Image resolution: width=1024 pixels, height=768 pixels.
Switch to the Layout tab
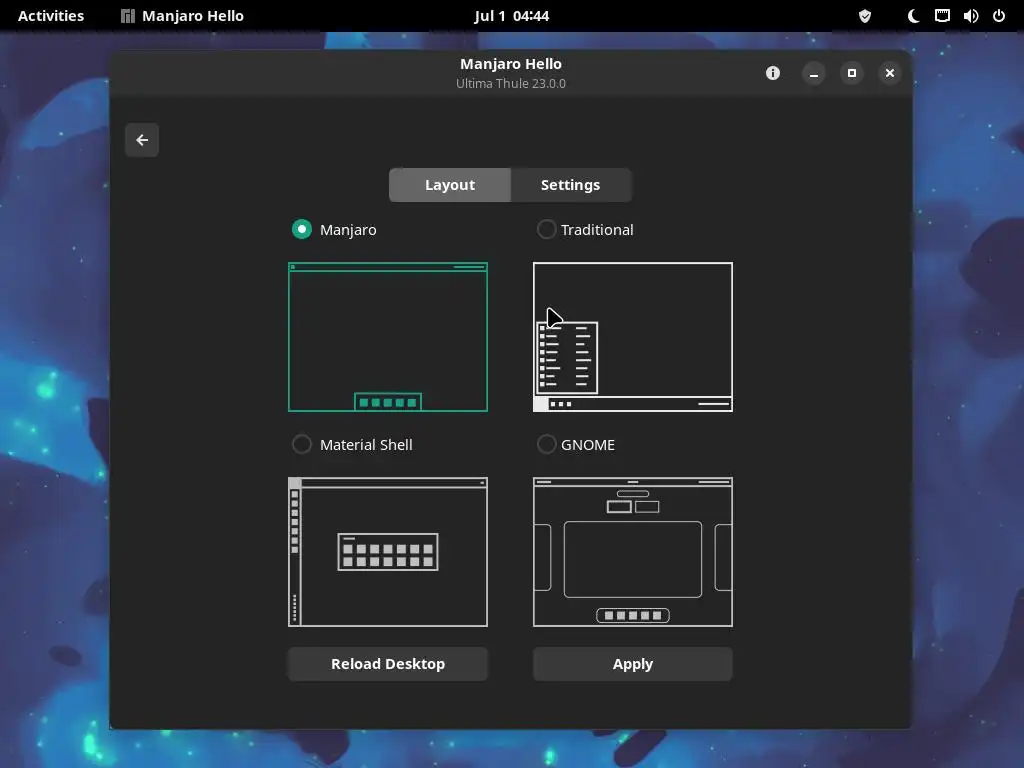coord(450,185)
